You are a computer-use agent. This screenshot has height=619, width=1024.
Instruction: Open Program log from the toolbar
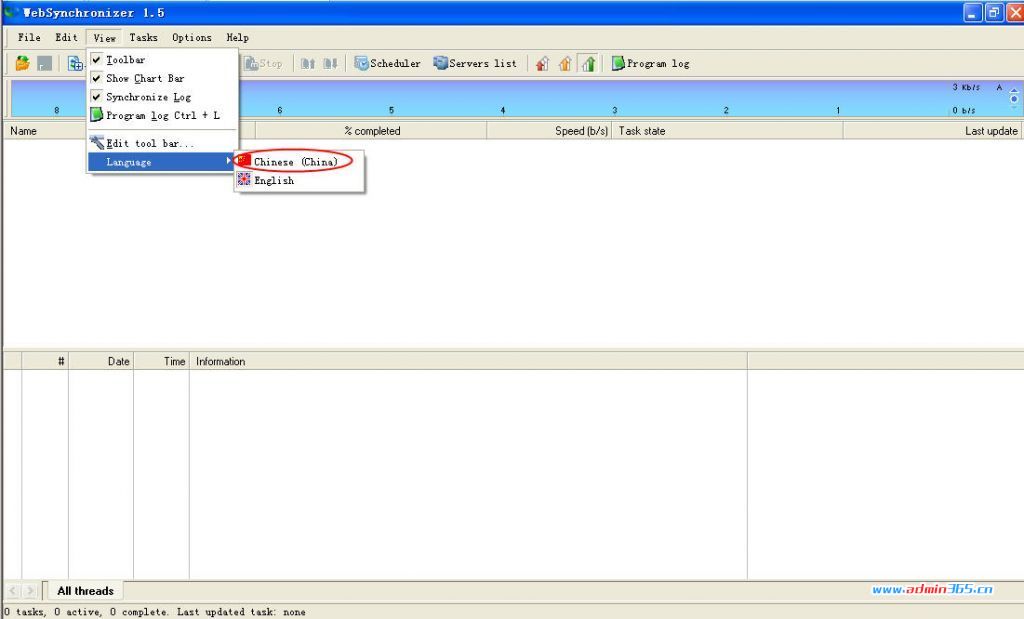(650, 63)
